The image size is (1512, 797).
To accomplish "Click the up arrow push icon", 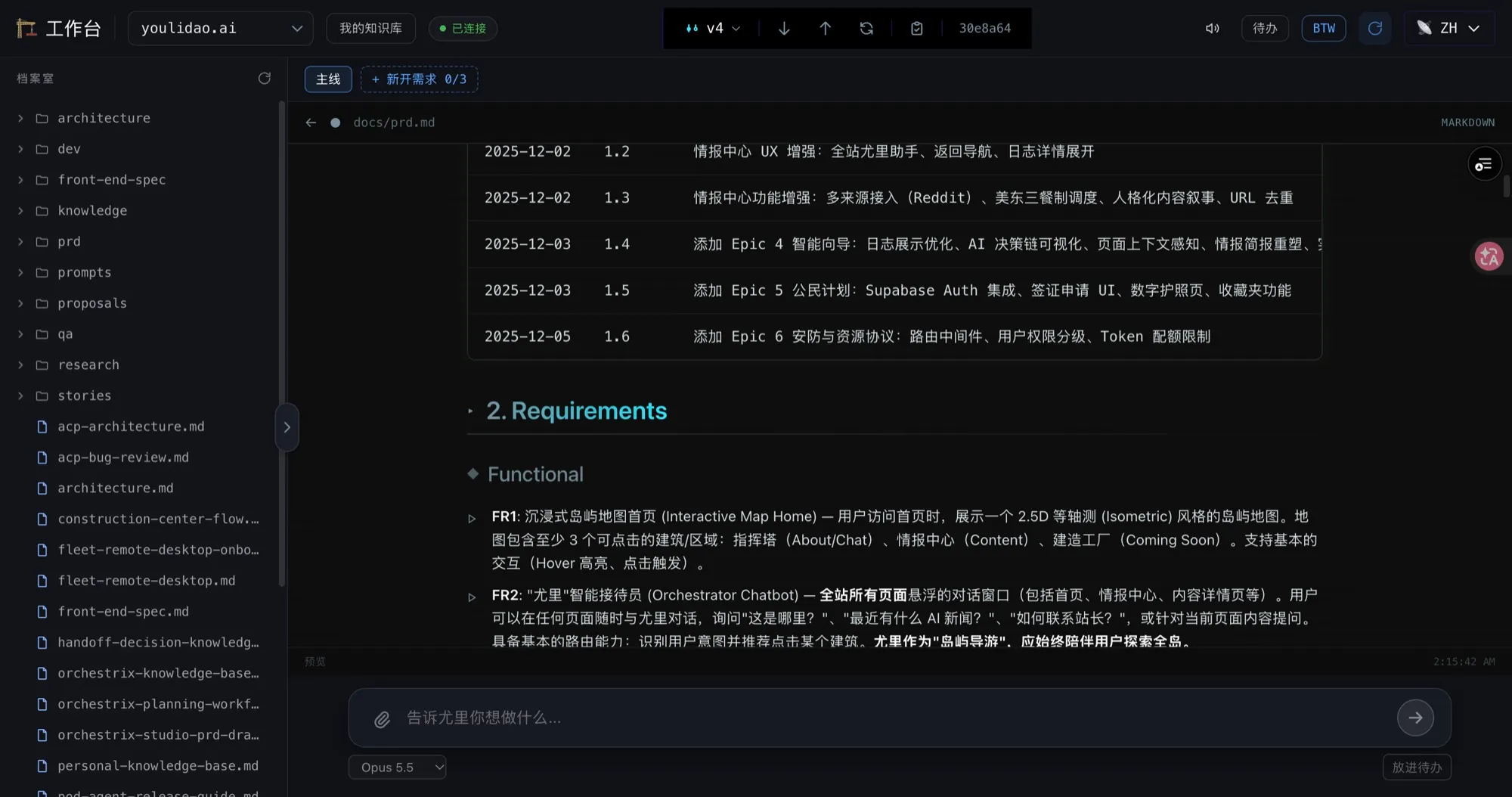I will click(x=825, y=28).
